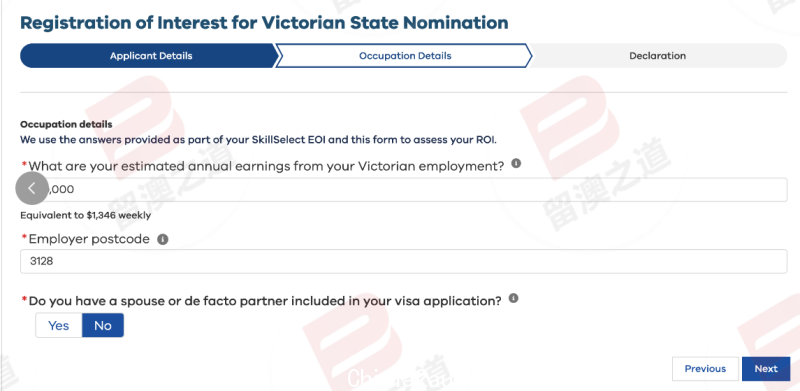Focus the estimated annual earnings input field
800x391 pixels.
click(x=404, y=189)
